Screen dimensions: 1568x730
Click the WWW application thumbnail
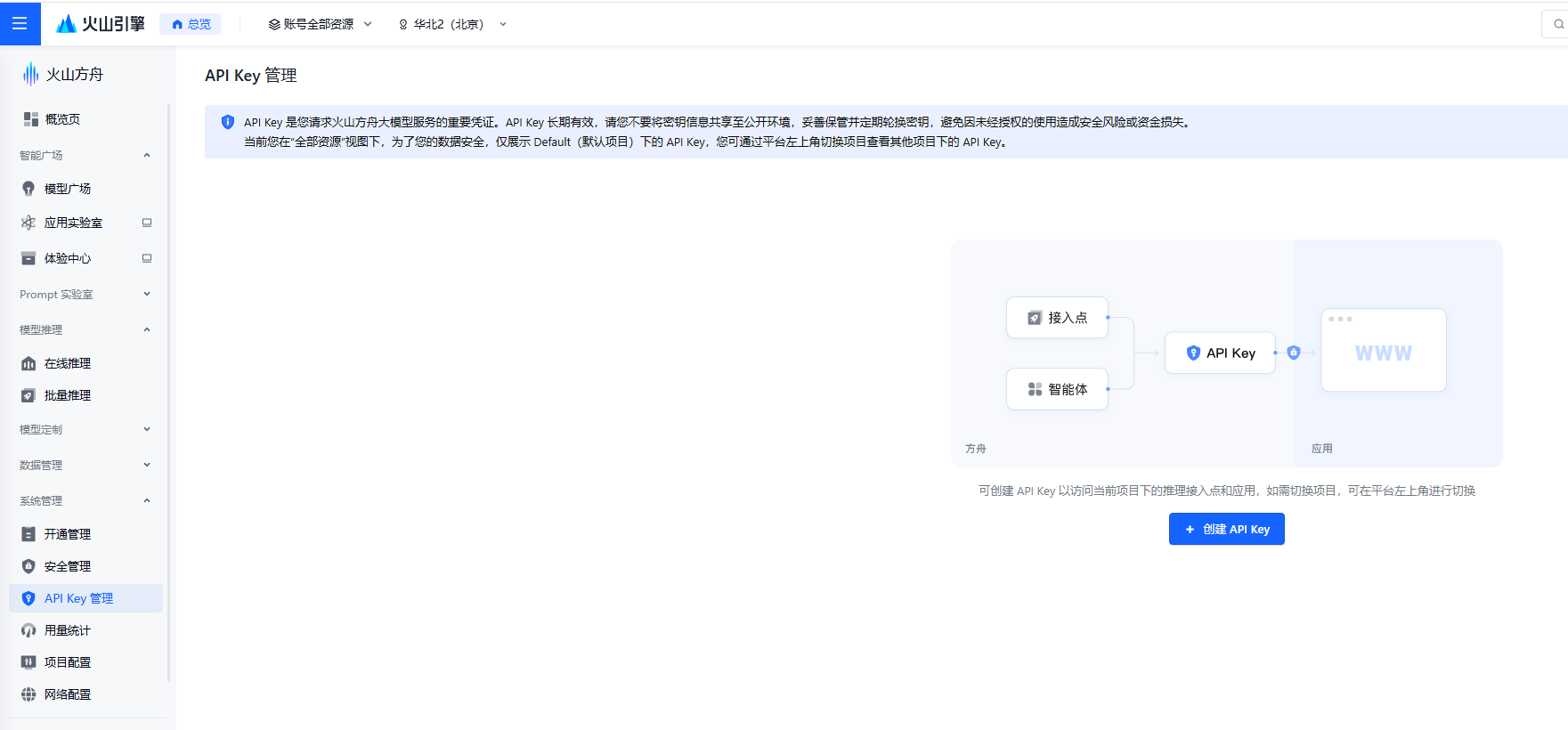(x=1384, y=350)
